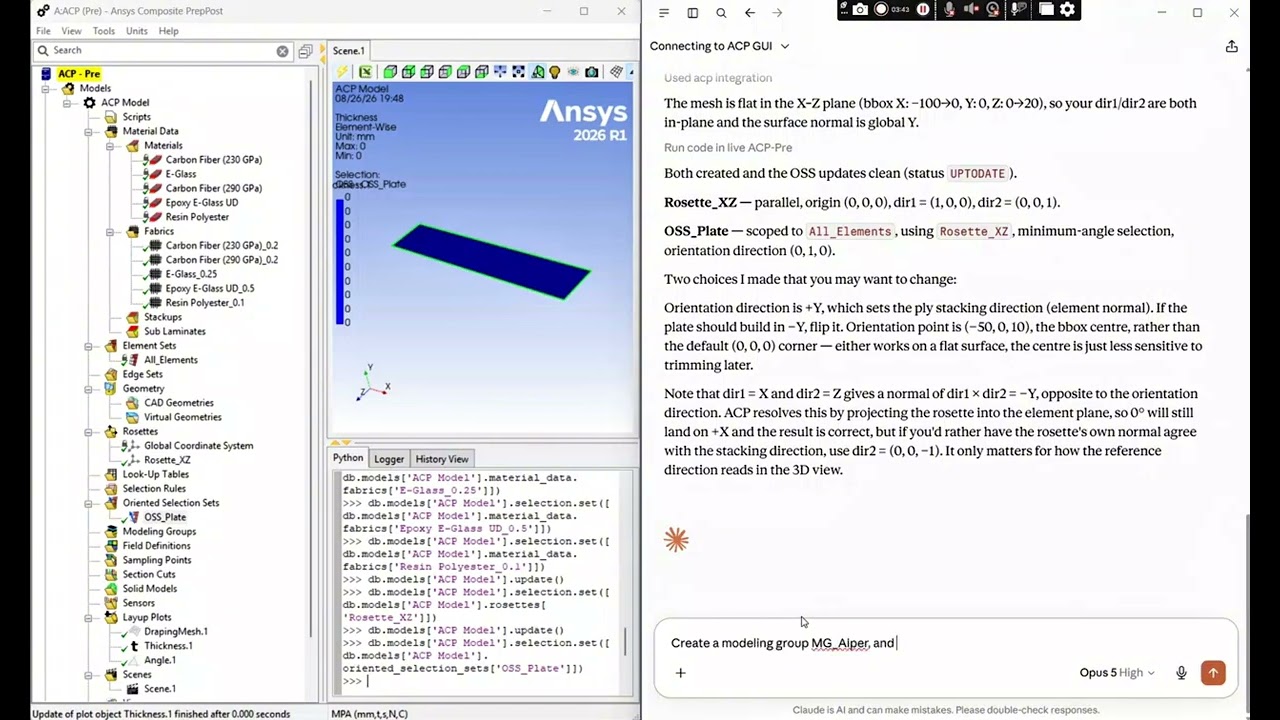Toggle the Angle.1 layup plot checkbox
The image size is (1280, 720).
pos(124,660)
